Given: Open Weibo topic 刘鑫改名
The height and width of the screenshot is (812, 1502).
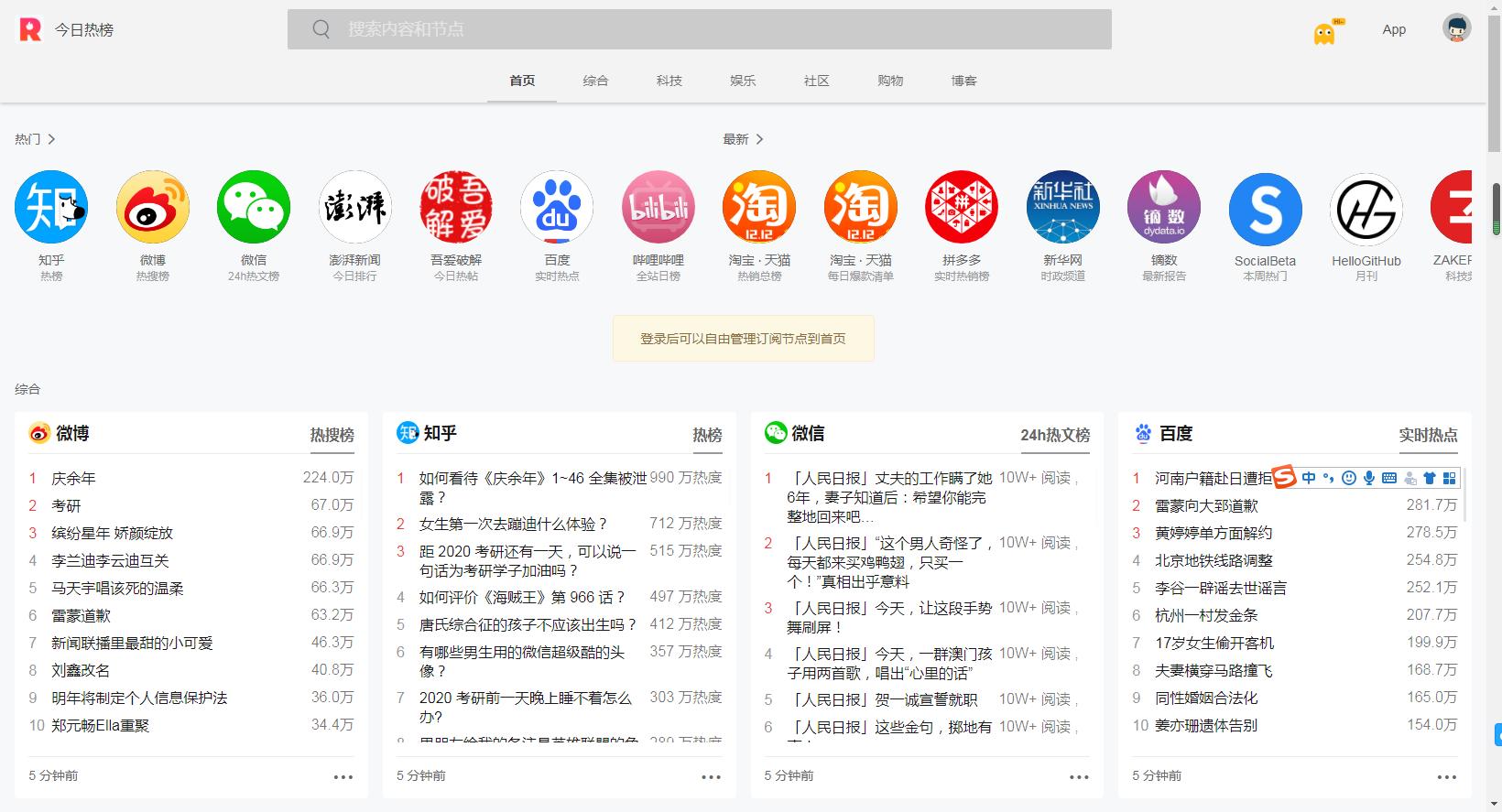Looking at the screenshot, I should pos(81,670).
